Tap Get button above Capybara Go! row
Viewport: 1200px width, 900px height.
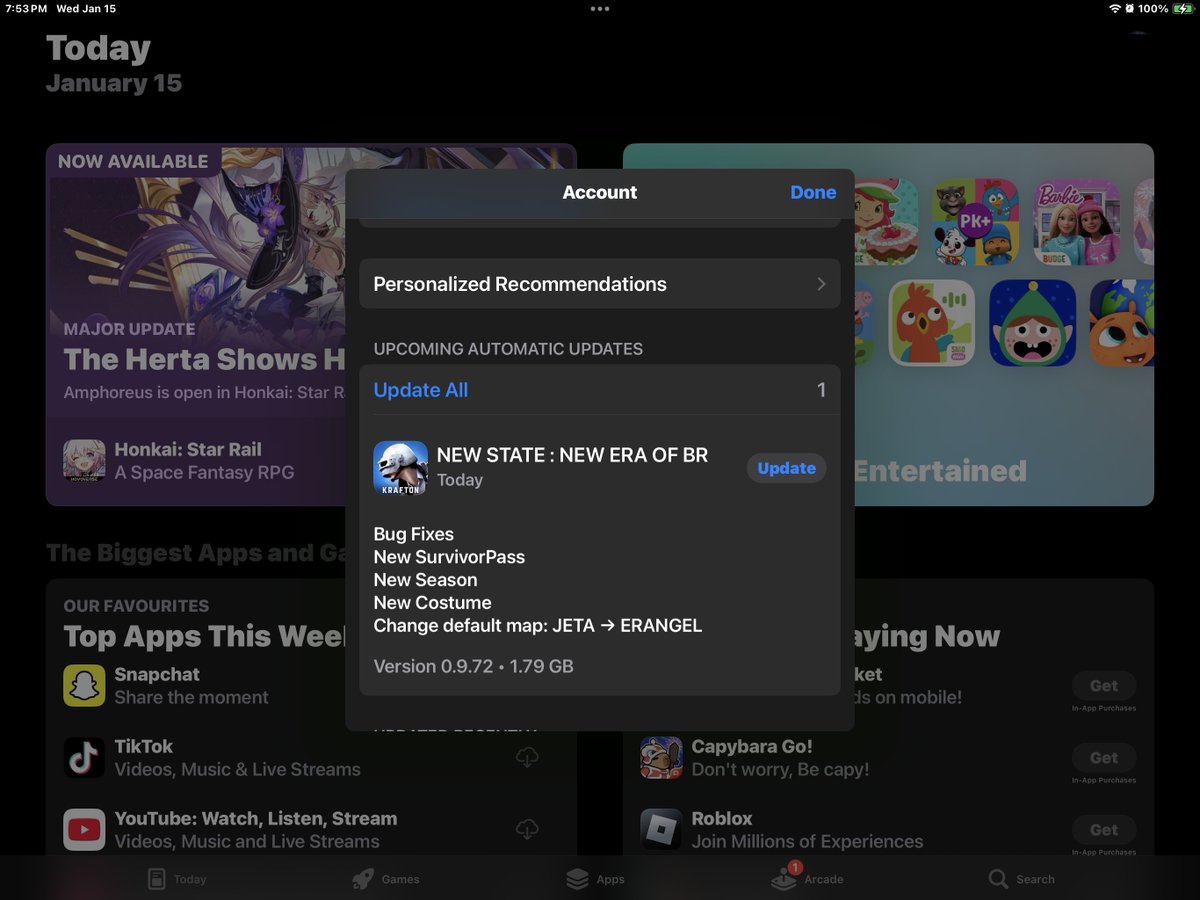(x=1104, y=686)
